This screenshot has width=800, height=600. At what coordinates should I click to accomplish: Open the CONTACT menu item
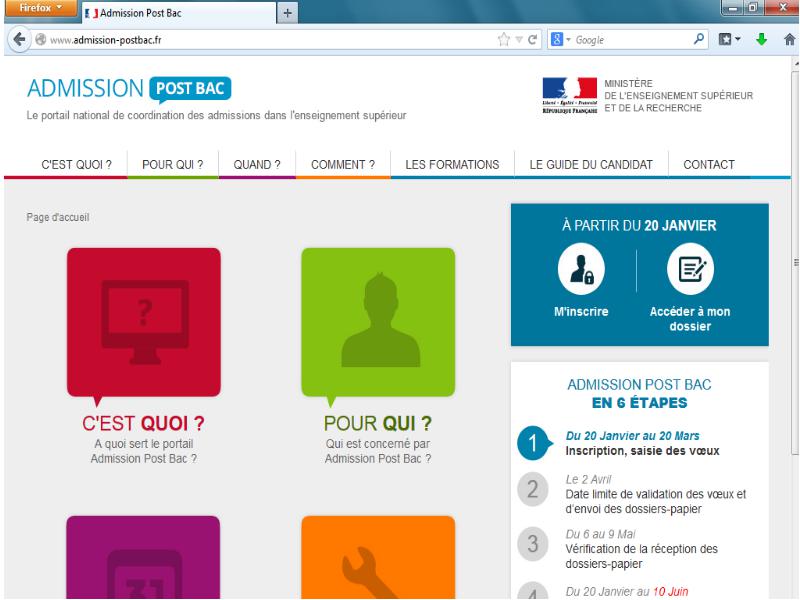(709, 165)
